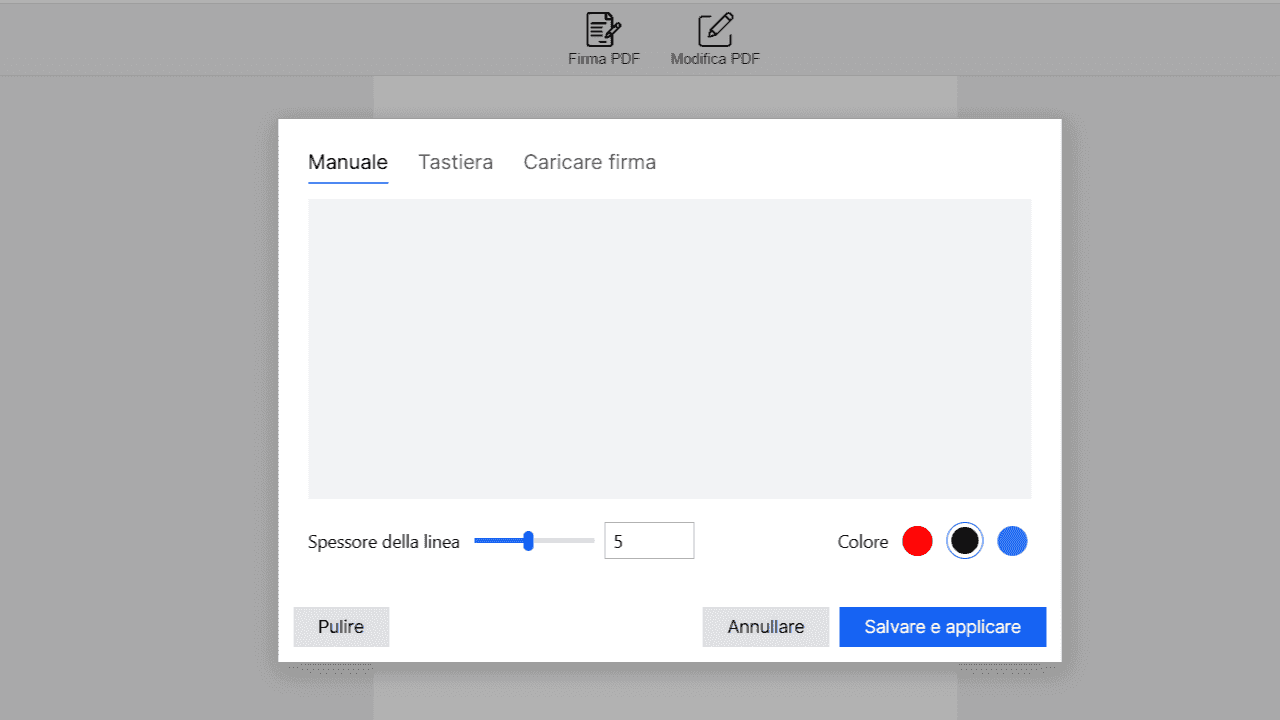The width and height of the screenshot is (1280, 720).
Task: Click the 'Colore' label
Action: pos(863,542)
